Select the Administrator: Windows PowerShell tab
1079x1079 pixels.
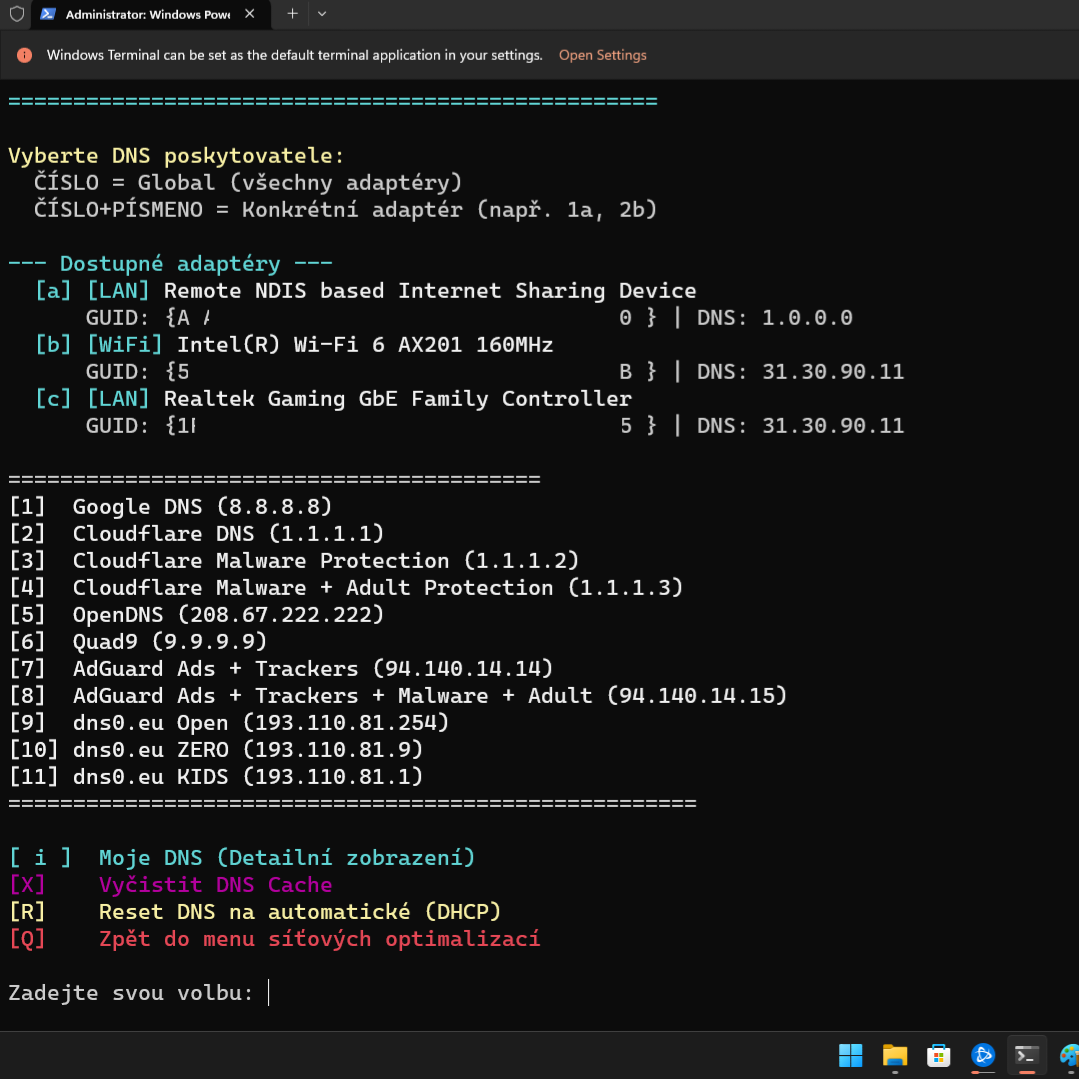[145, 15]
